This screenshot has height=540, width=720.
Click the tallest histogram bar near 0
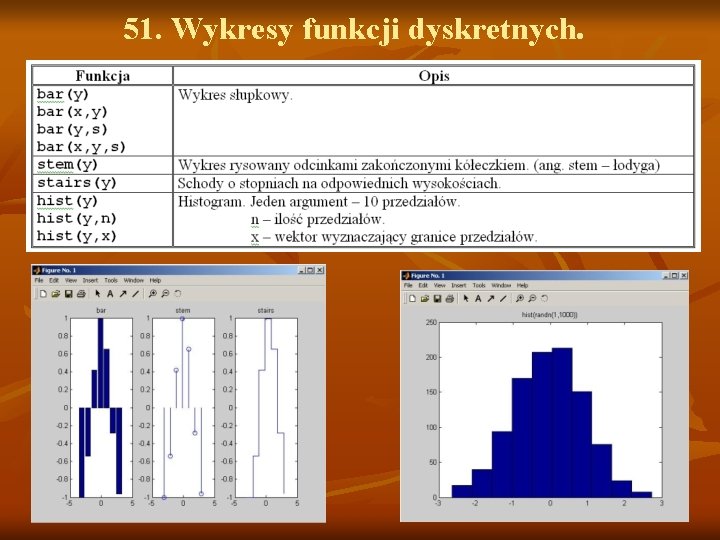coord(562,422)
